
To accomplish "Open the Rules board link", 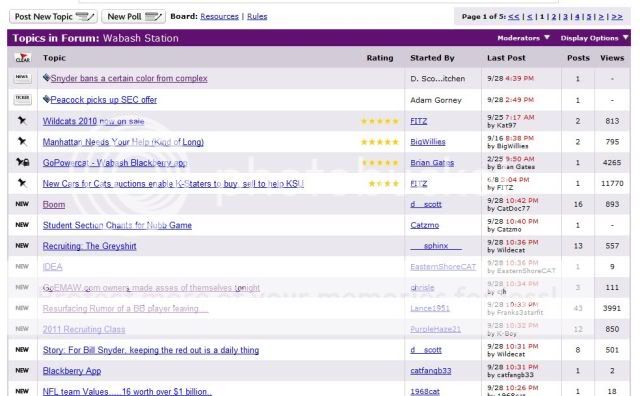I will pos(257,16).
